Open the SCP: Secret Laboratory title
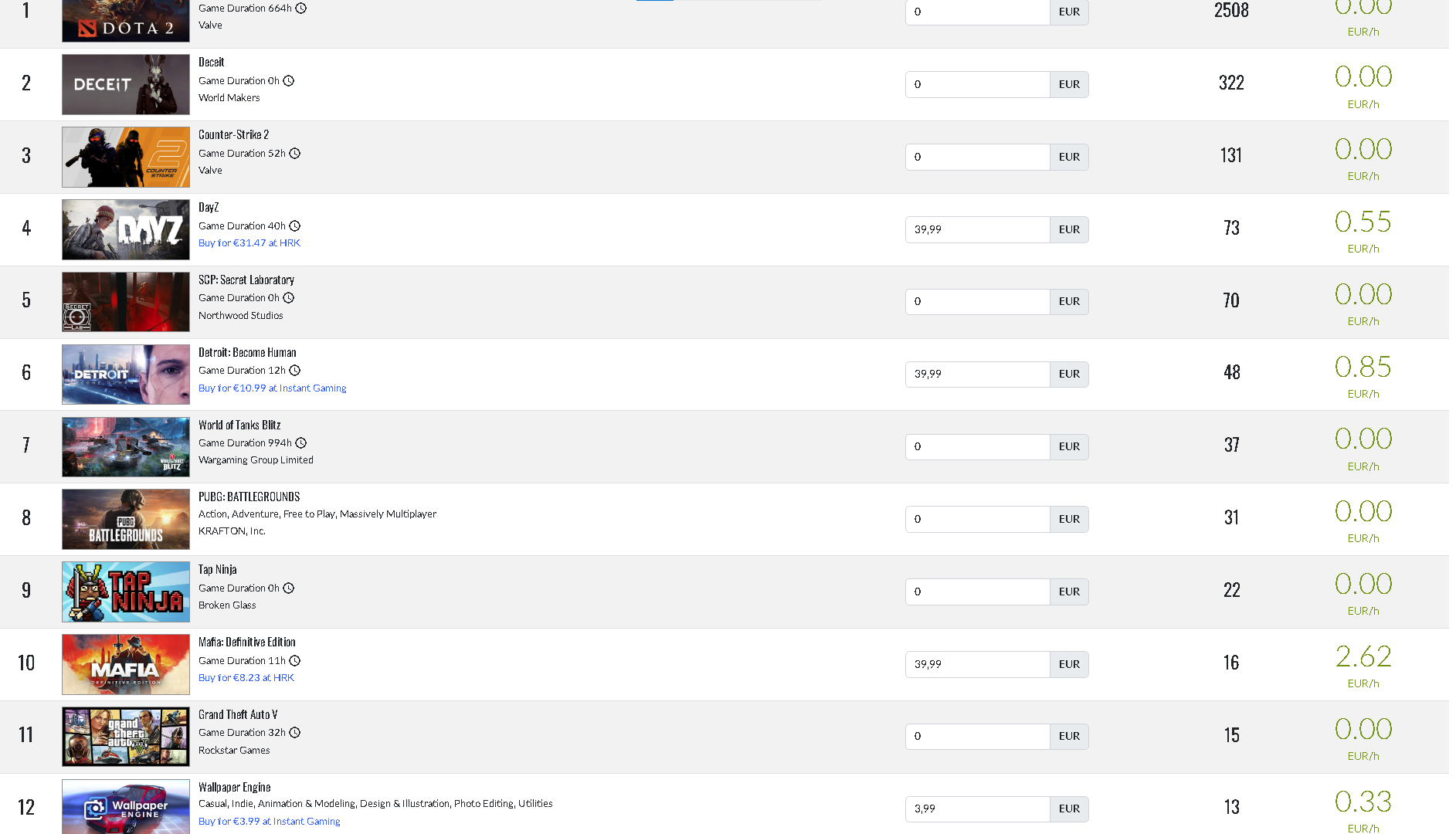1456x834 pixels. pos(246,280)
